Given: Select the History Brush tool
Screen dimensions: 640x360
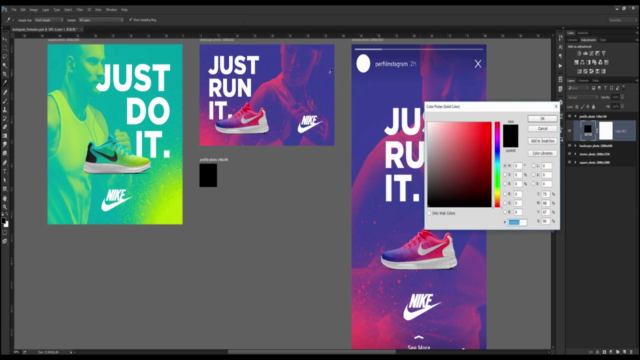Looking at the screenshot, I should [5, 118].
